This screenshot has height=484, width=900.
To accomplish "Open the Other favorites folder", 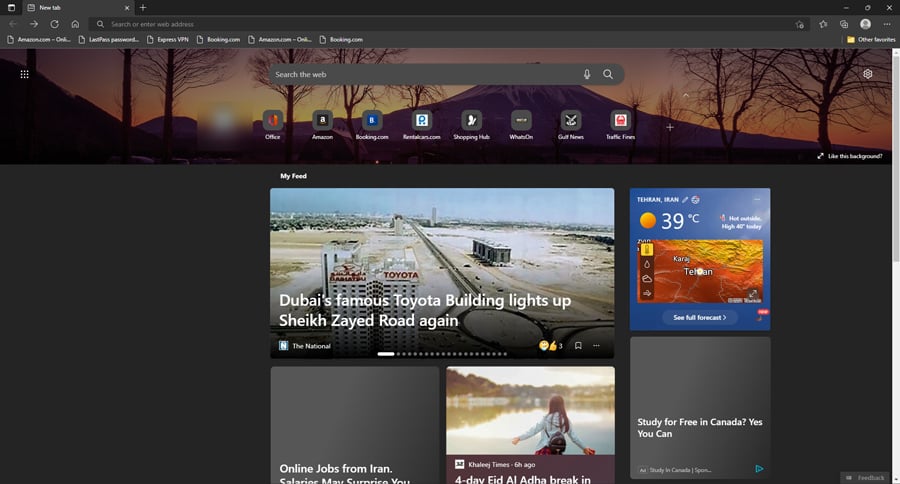I will (x=871, y=40).
